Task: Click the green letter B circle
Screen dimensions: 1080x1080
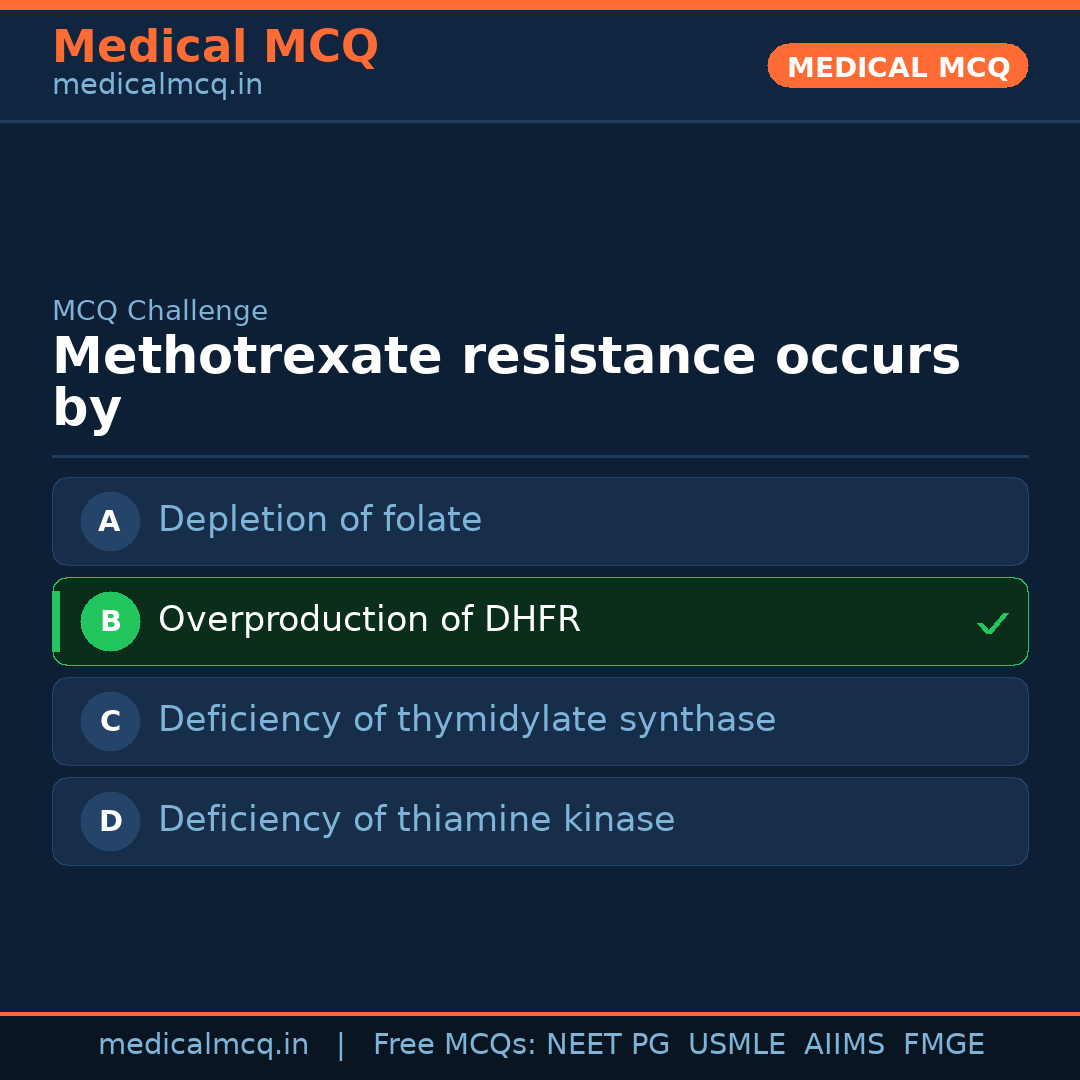Action: pos(110,621)
